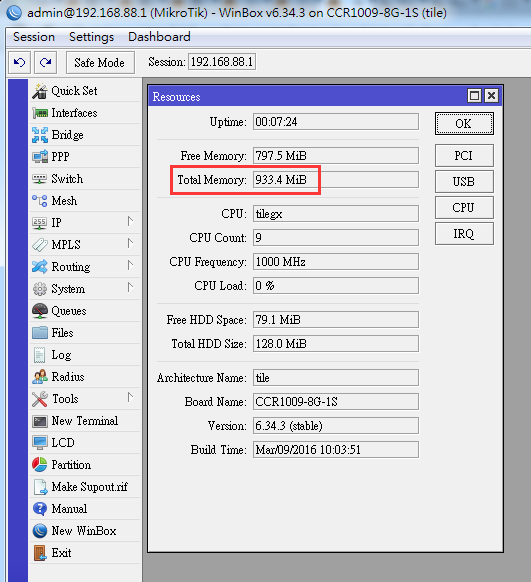Click the Uptime value field
This screenshot has height=582, width=531.
(x=336, y=122)
